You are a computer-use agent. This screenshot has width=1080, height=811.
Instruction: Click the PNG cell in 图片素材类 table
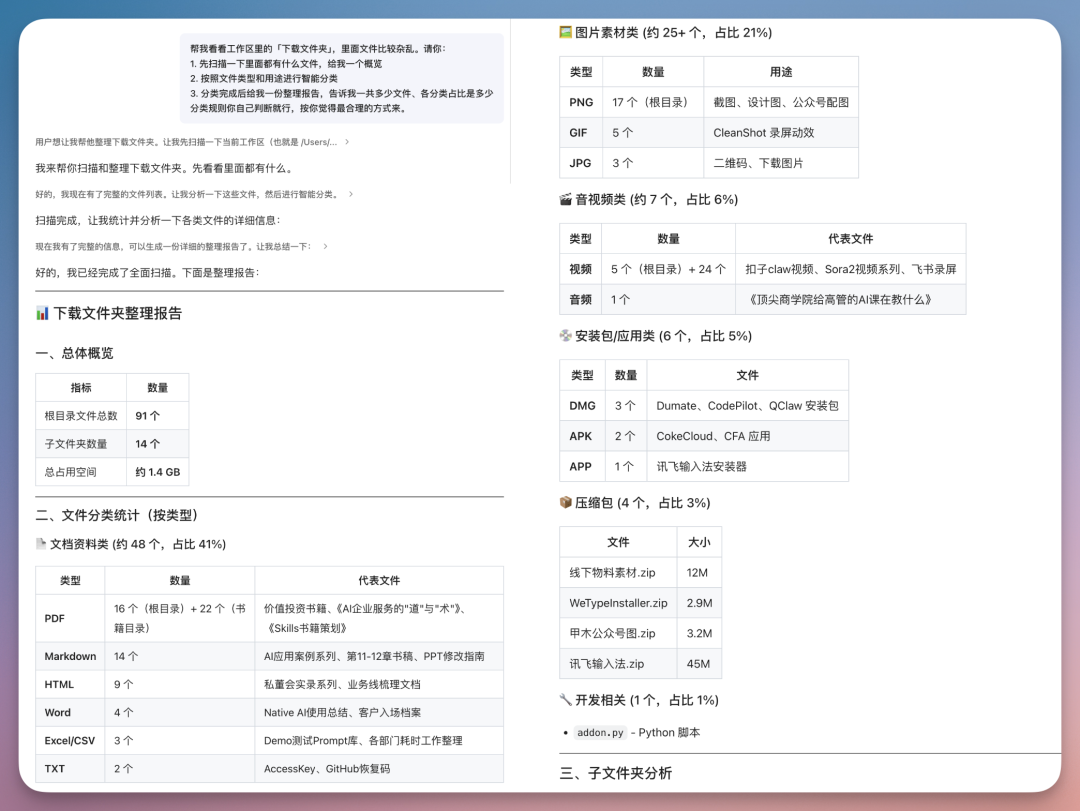580,102
